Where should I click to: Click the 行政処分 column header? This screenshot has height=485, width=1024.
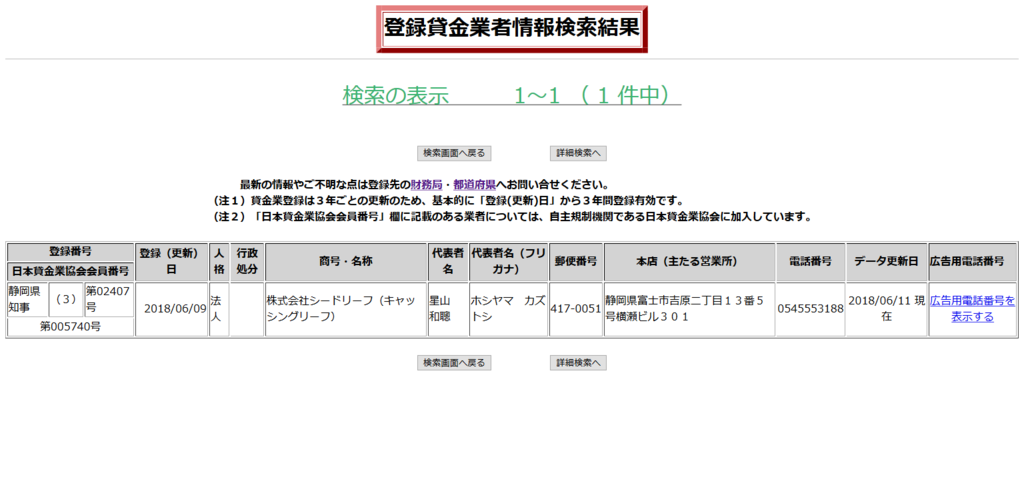click(247, 262)
